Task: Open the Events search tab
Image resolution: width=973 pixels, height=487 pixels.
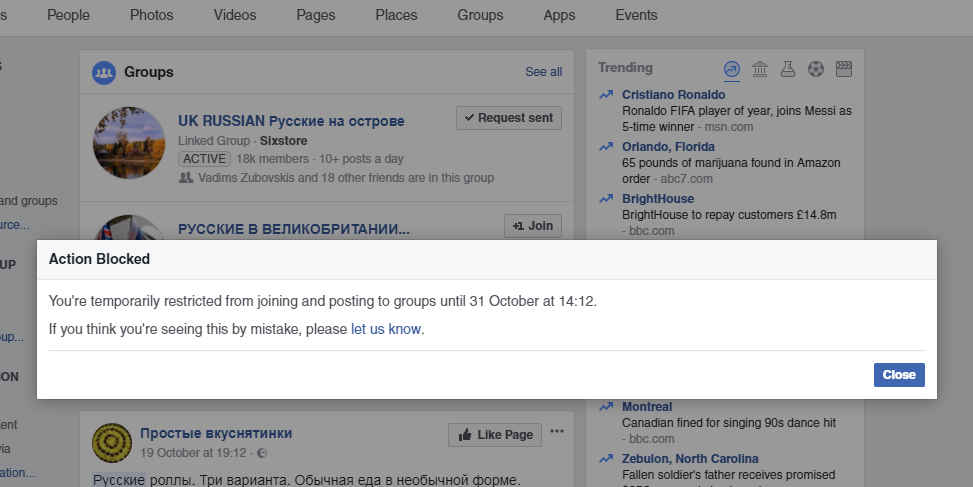Action: pos(636,15)
